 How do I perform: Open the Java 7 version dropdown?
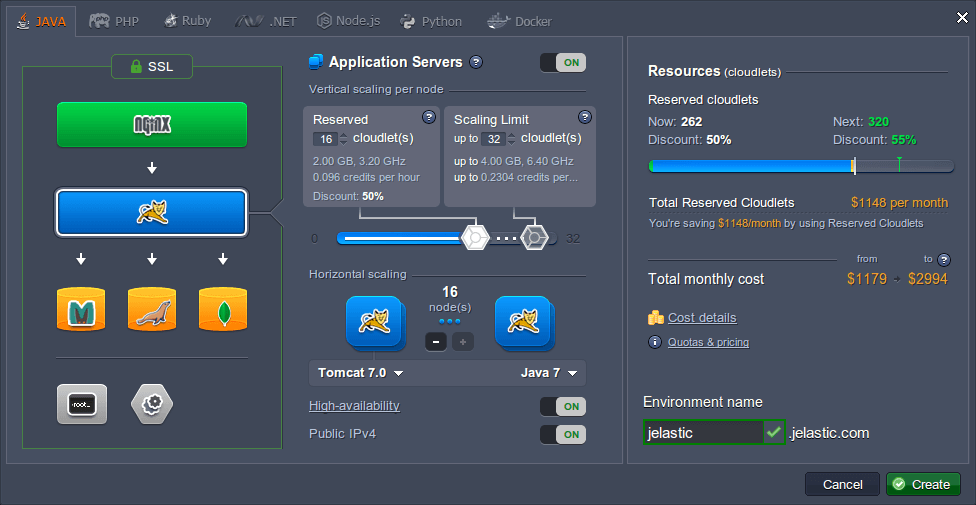(x=549, y=373)
